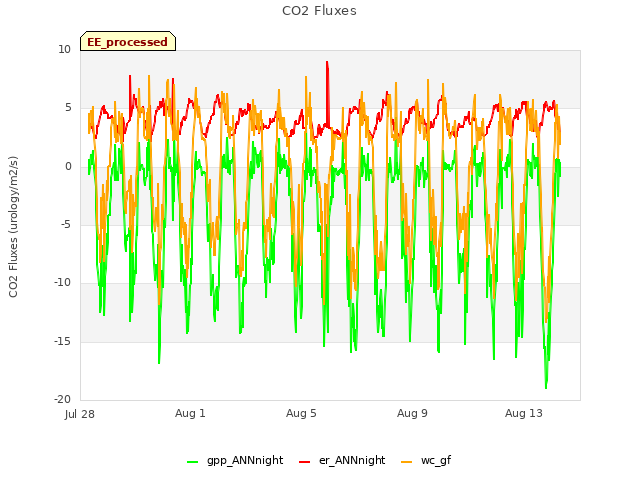Click the EE_processed label tag

128,41
